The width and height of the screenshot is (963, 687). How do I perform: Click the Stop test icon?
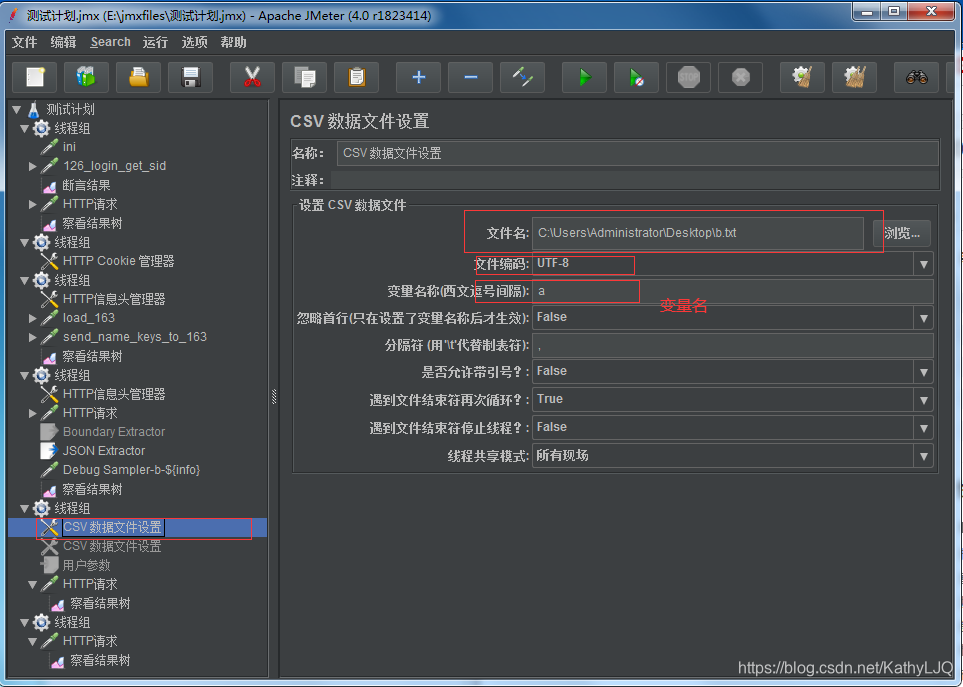coord(688,77)
